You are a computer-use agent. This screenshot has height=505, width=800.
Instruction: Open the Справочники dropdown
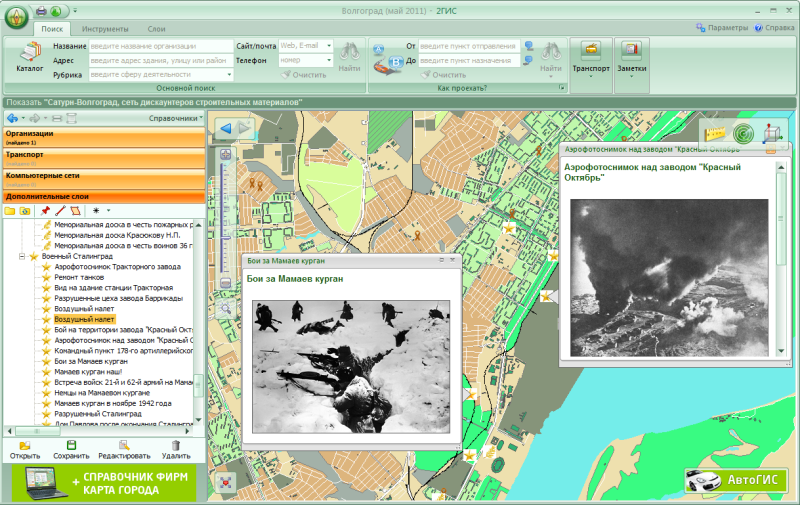click(175, 118)
